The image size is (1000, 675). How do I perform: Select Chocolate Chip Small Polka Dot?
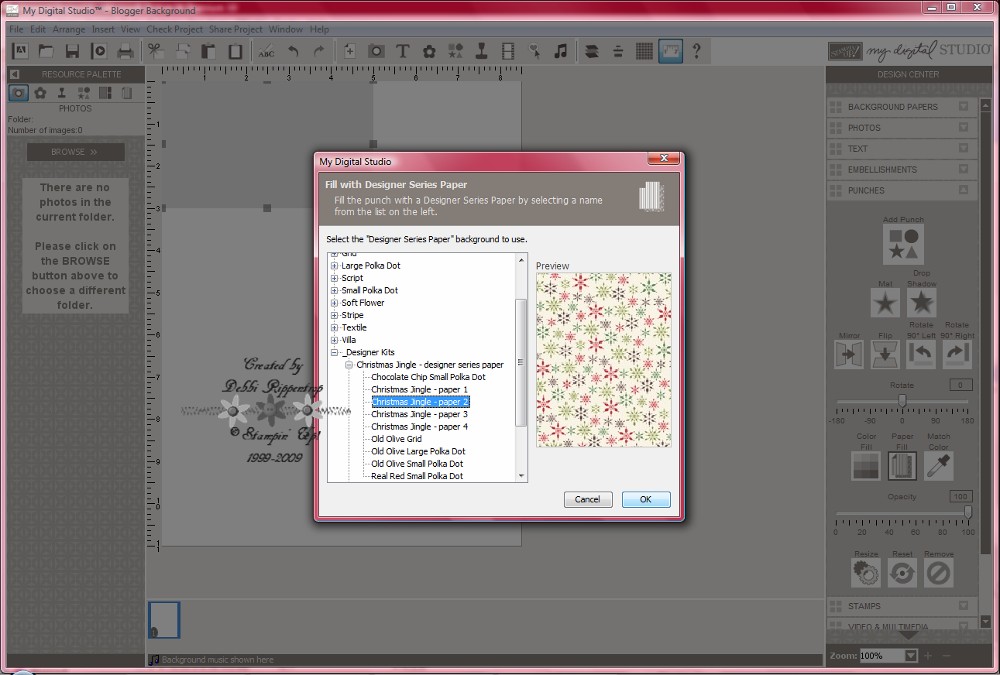click(x=428, y=377)
